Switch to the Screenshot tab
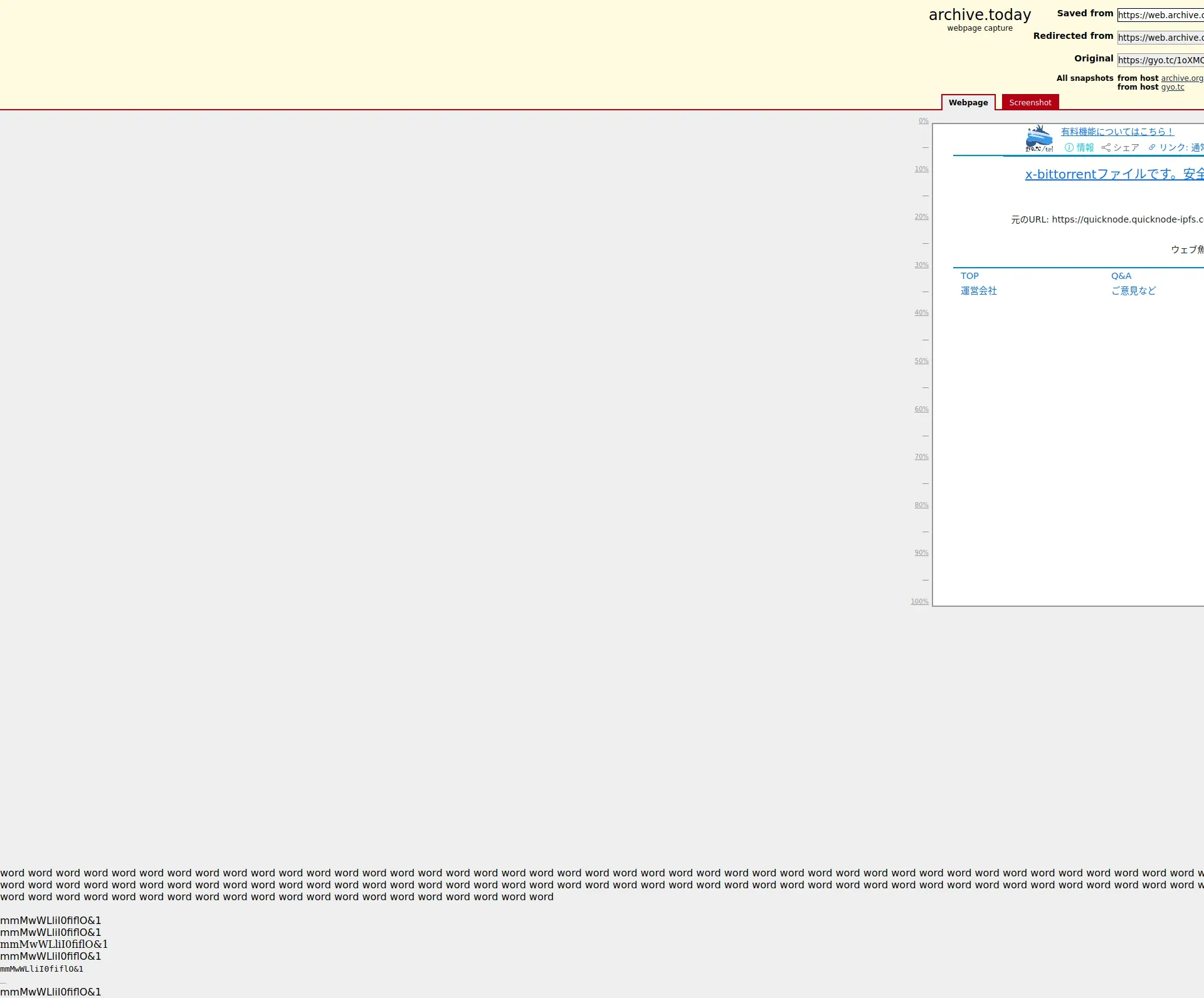 tap(1030, 103)
